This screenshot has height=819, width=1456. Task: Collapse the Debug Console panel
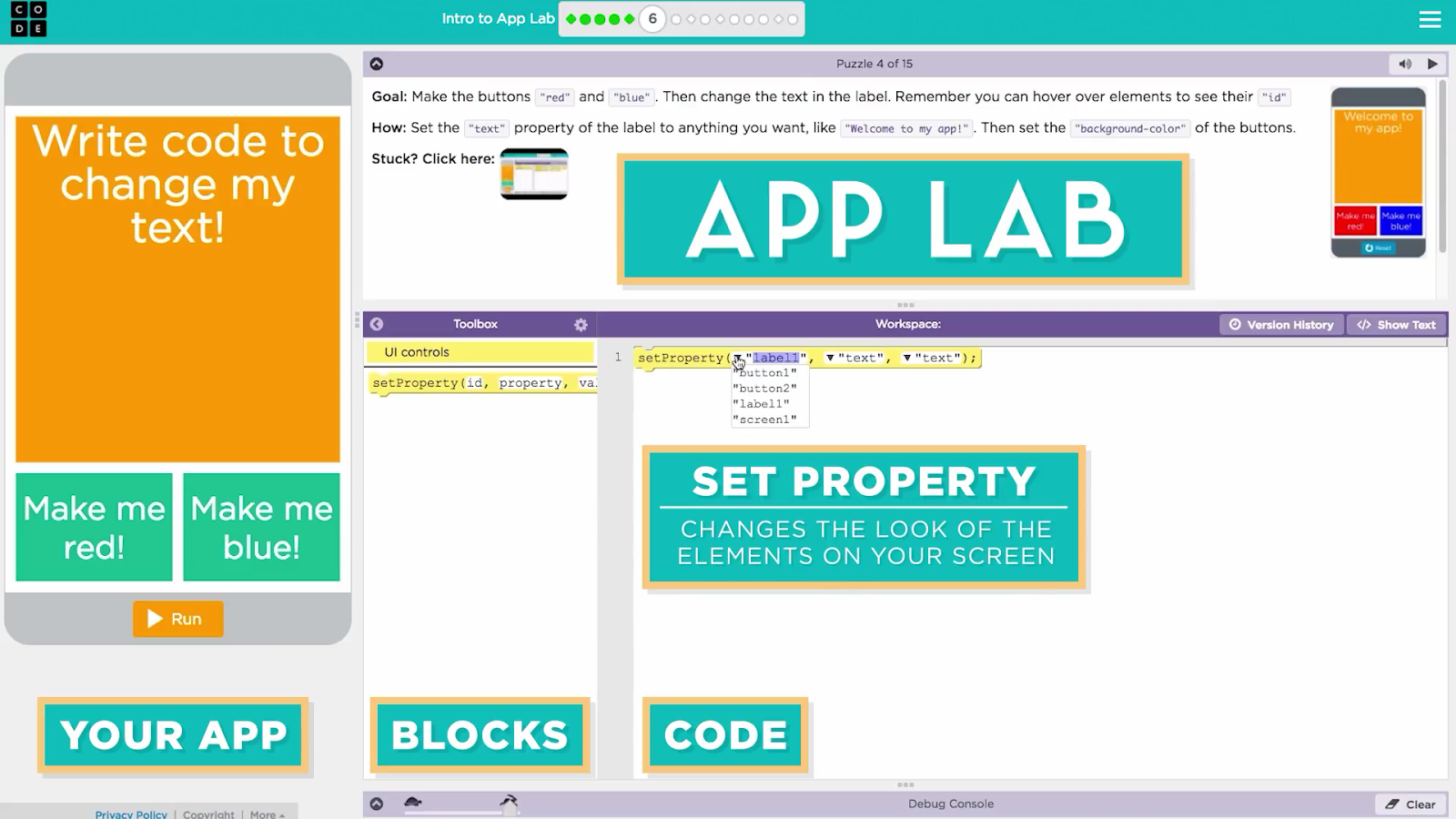click(x=377, y=804)
